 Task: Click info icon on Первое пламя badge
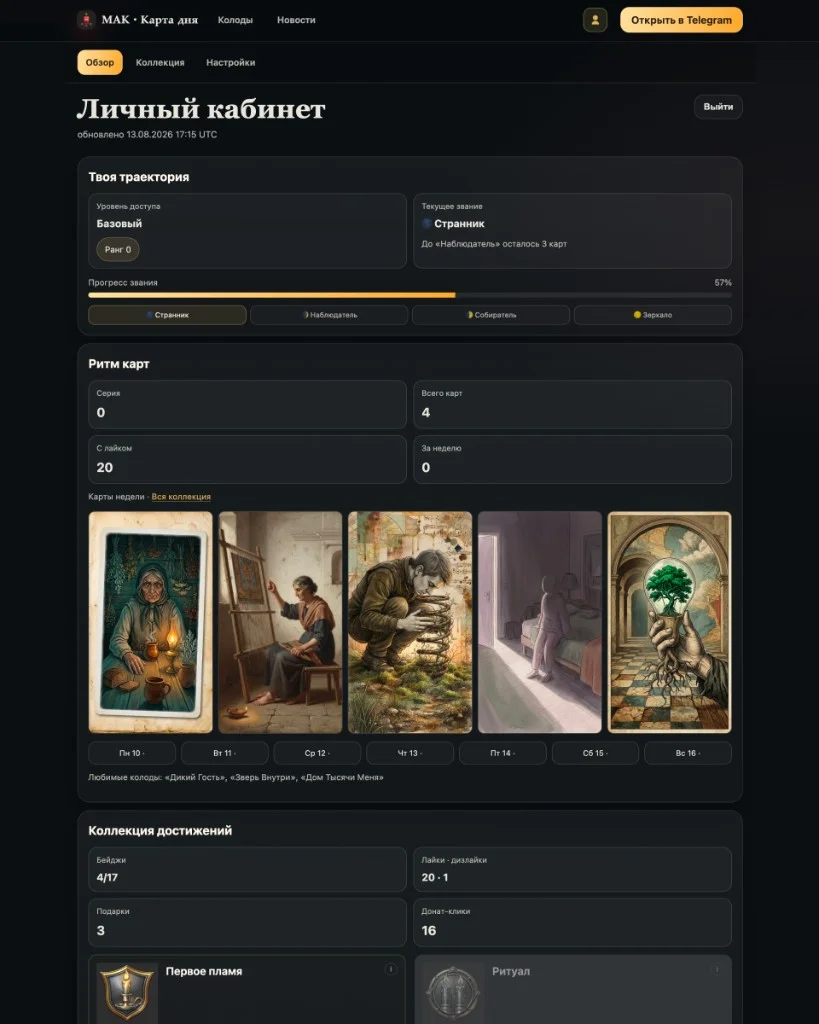[x=391, y=969]
